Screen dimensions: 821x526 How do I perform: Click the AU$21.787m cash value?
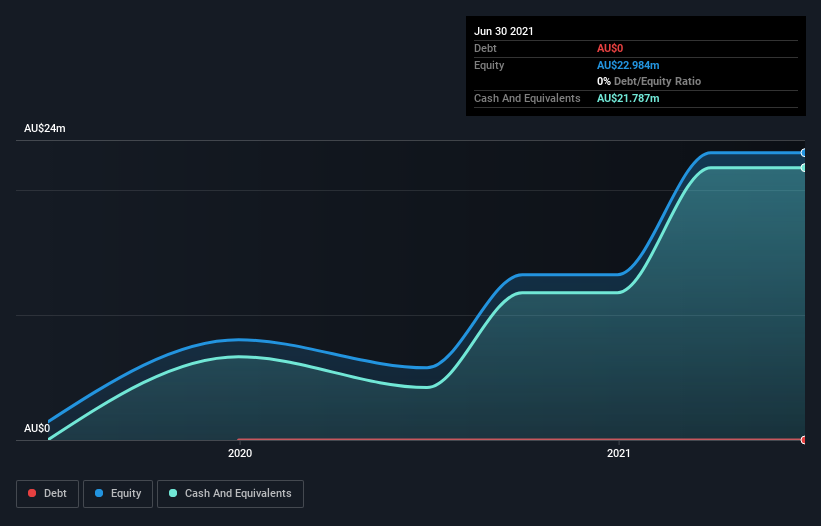628,98
